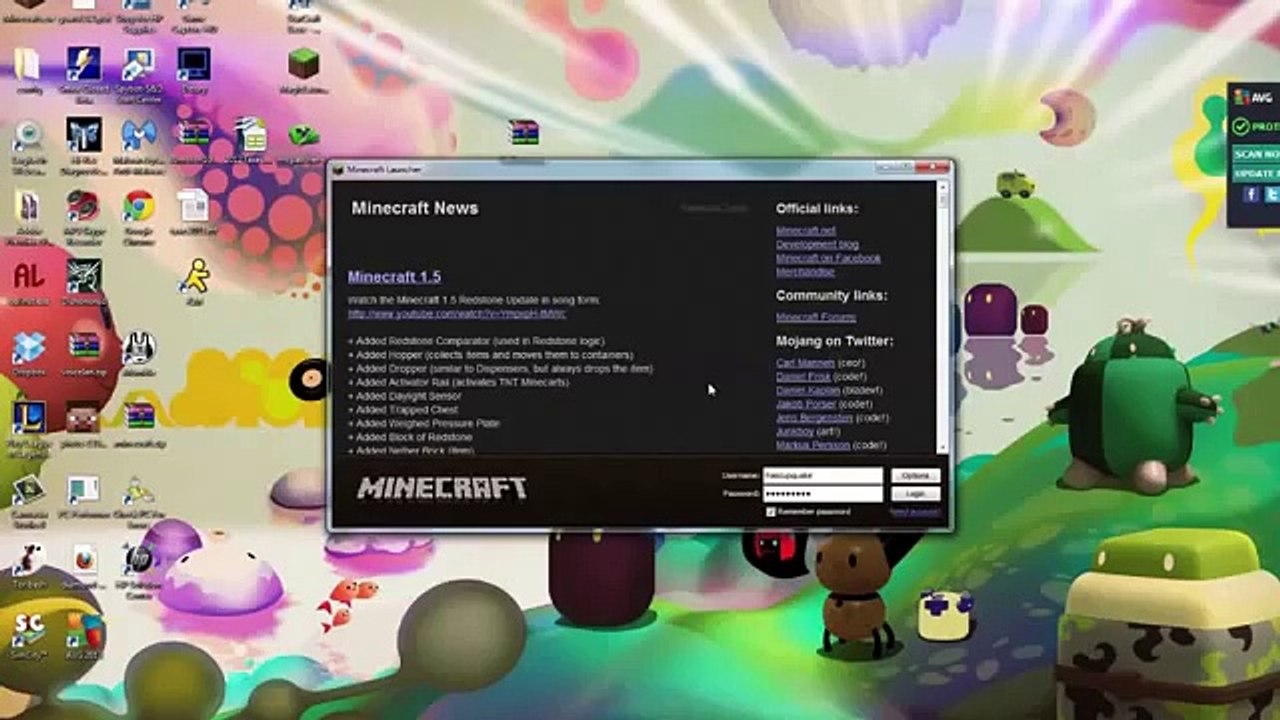Image resolution: width=1280 pixels, height=720 pixels.
Task: Open the green checkmark desktop icon
Action: pos(304,135)
